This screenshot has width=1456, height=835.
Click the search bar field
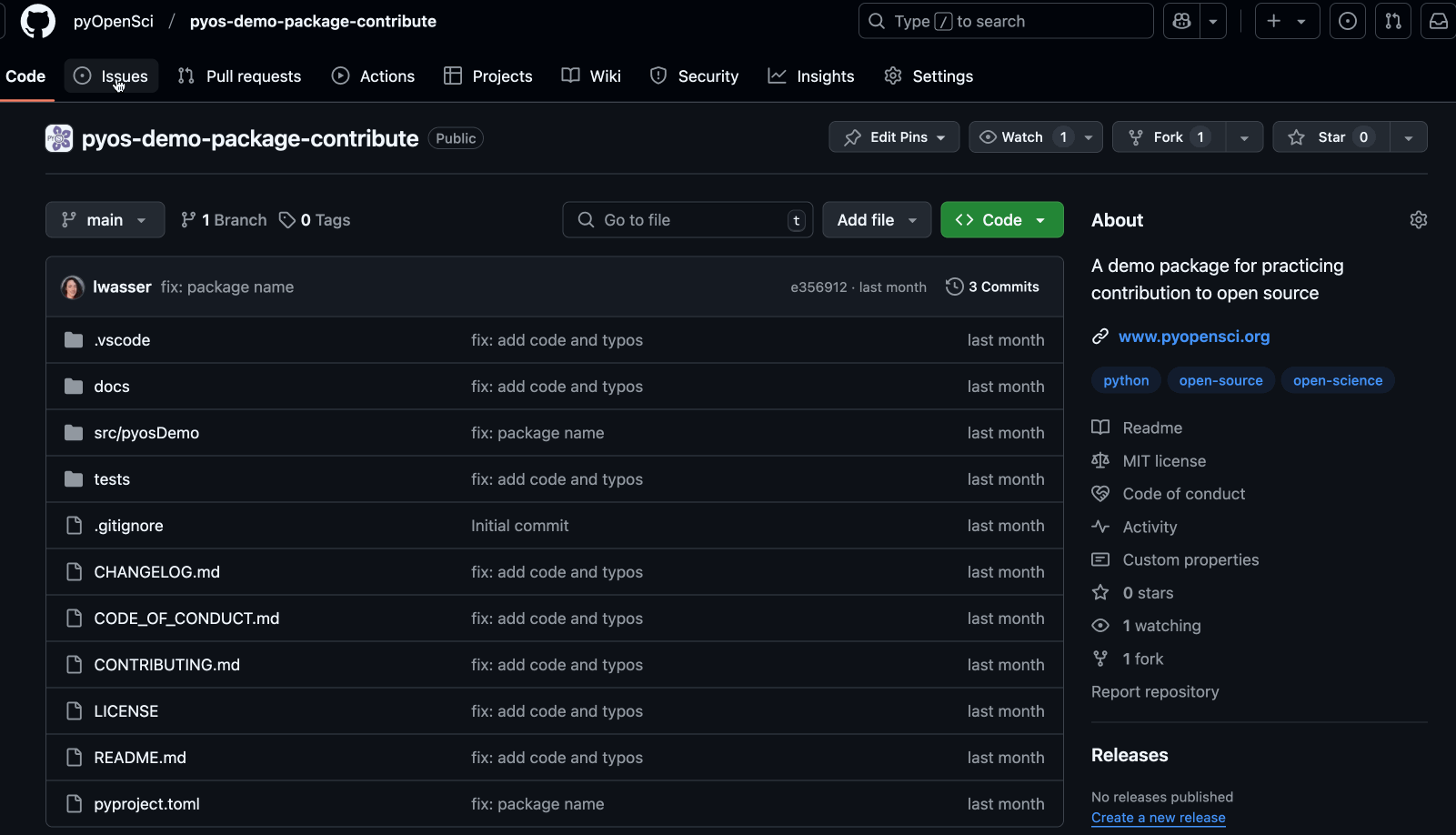pos(1006,21)
